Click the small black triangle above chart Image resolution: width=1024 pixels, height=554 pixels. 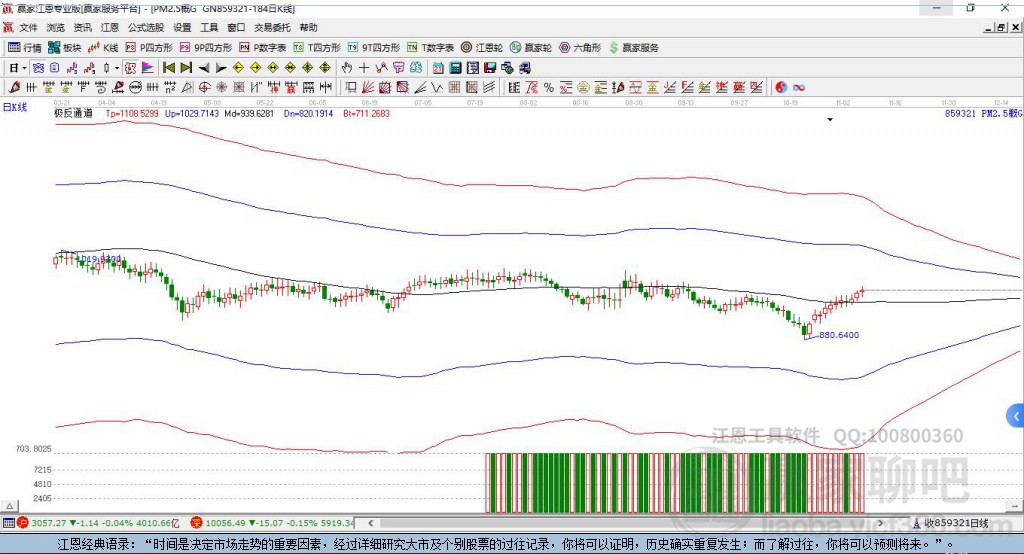coord(830,120)
